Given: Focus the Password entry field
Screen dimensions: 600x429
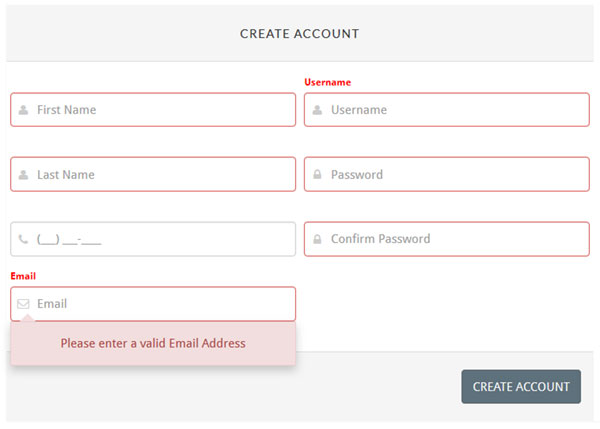Looking at the screenshot, I should click(x=455, y=175).
